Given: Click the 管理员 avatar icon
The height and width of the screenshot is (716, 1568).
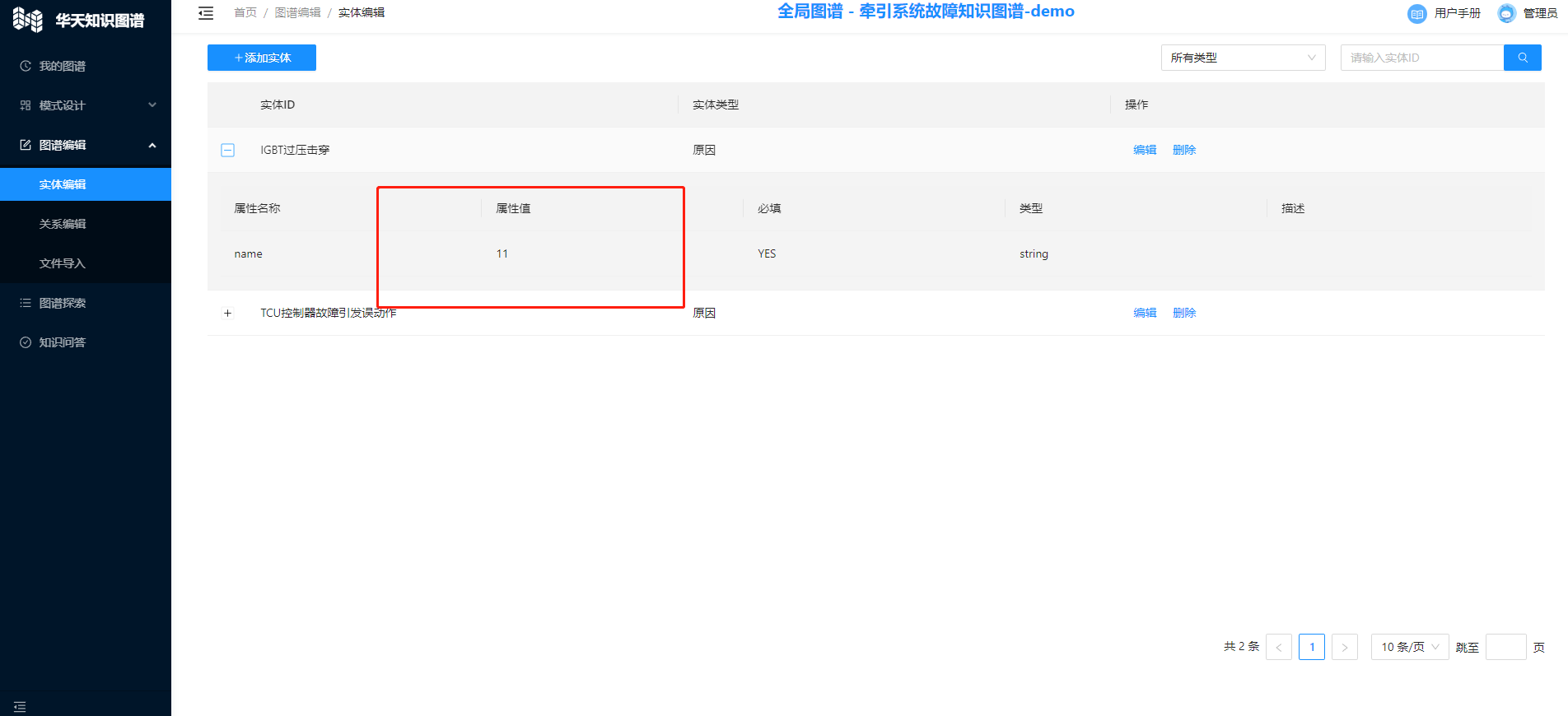Looking at the screenshot, I should (x=1506, y=13).
